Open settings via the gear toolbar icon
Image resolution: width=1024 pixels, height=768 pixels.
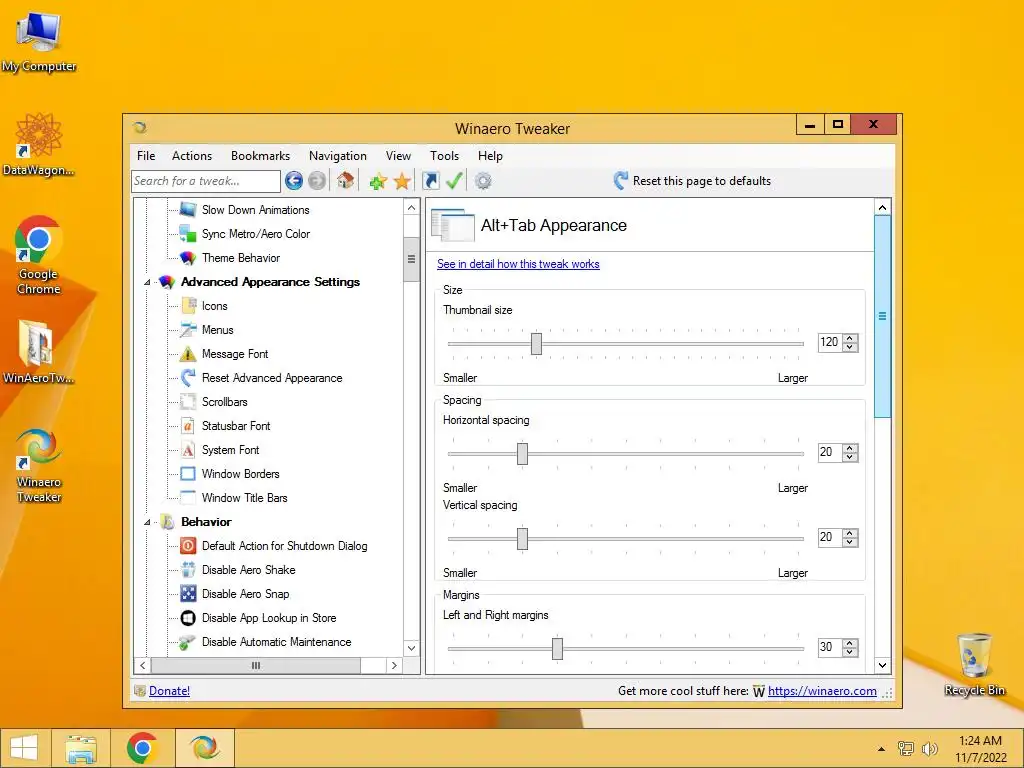tap(483, 181)
